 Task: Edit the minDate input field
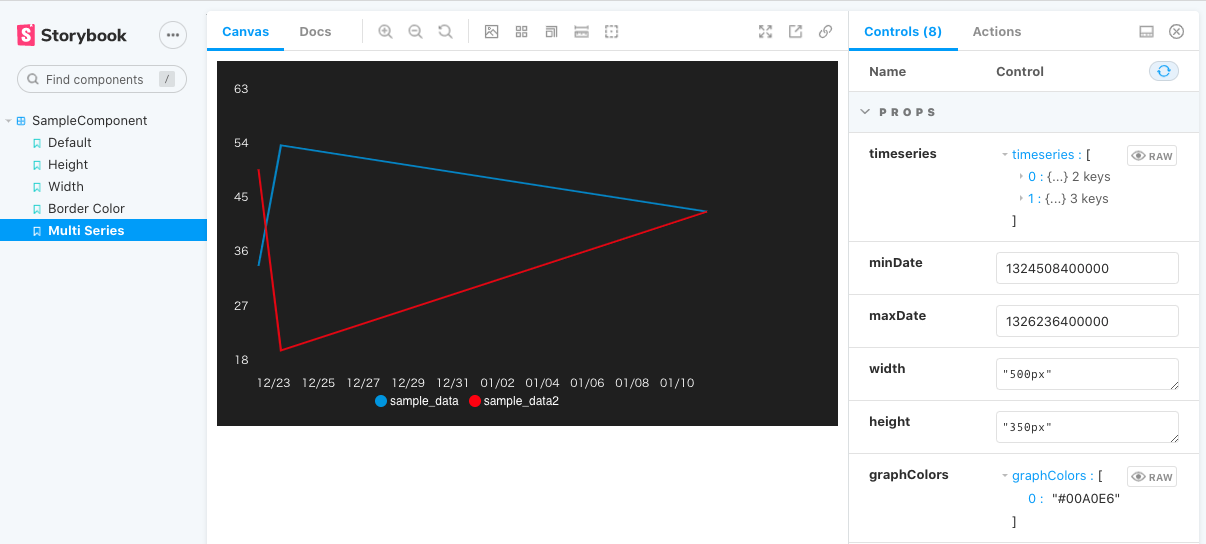coord(1087,268)
